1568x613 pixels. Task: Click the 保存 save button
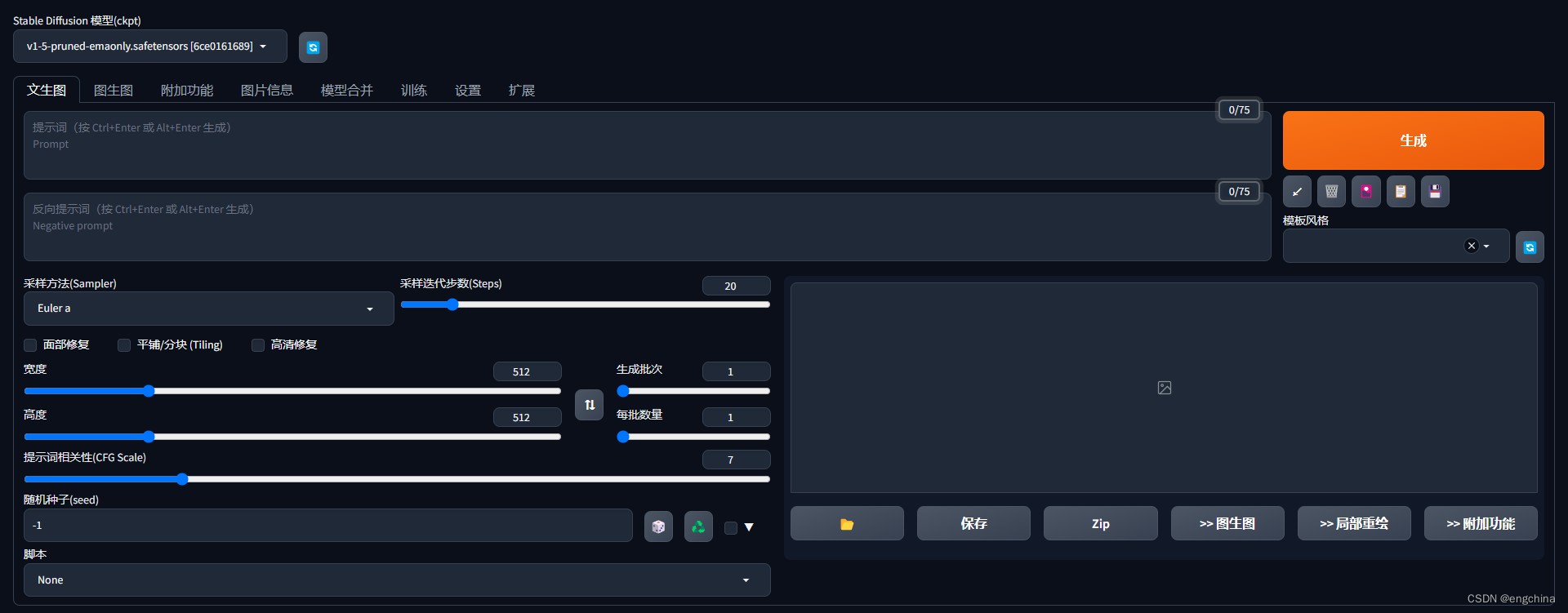(x=973, y=523)
